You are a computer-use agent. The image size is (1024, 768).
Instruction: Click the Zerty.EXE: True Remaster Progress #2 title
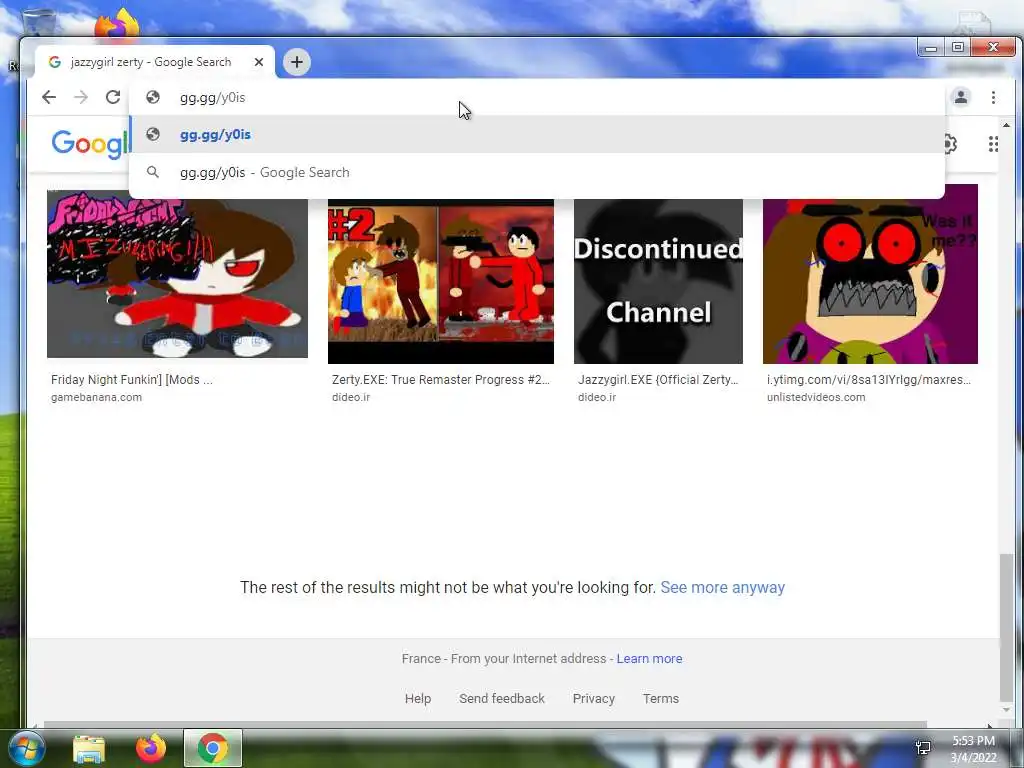click(441, 379)
